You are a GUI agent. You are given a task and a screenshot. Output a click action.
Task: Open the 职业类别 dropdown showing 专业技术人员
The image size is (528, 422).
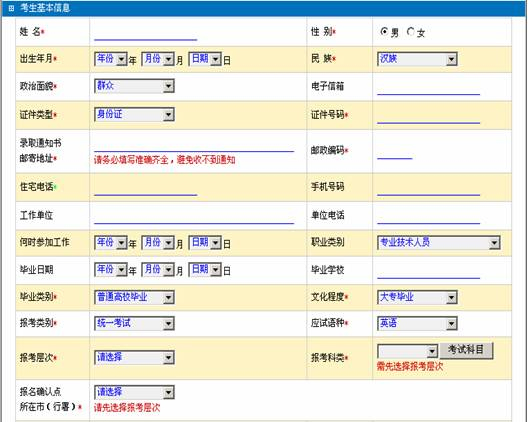(x=438, y=242)
